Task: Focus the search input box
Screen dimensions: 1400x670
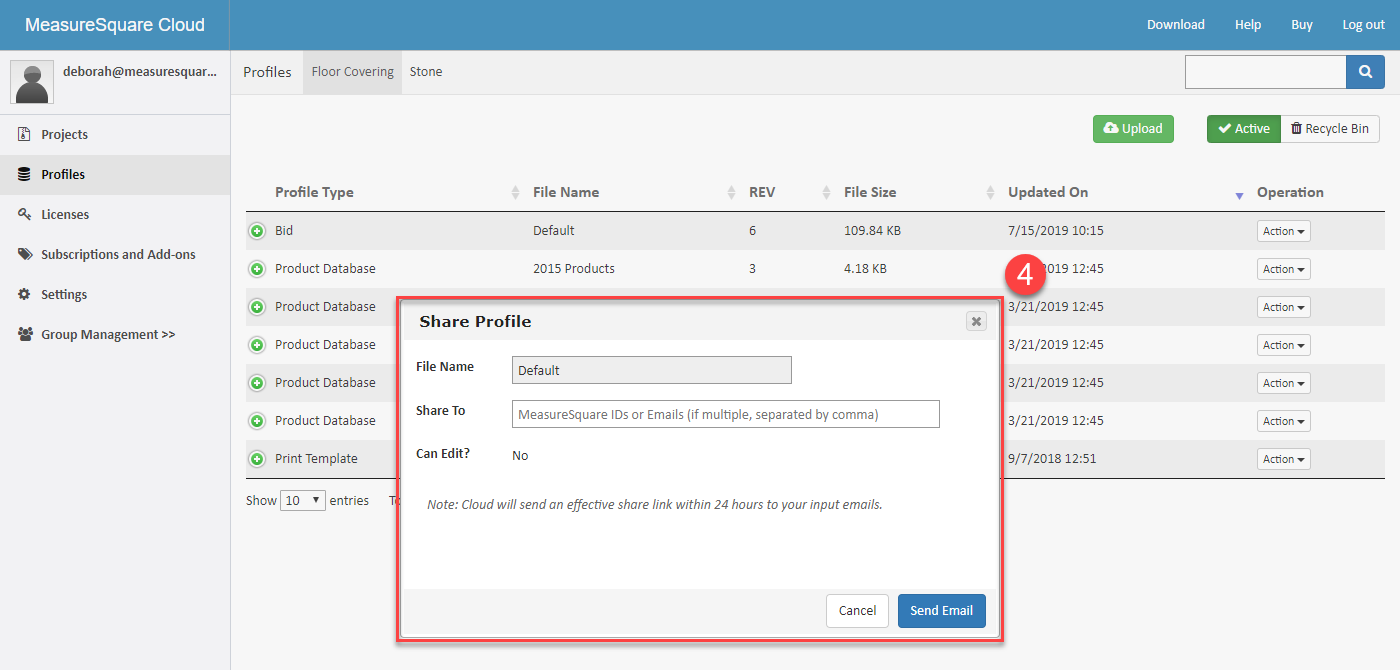Action: pos(1266,72)
